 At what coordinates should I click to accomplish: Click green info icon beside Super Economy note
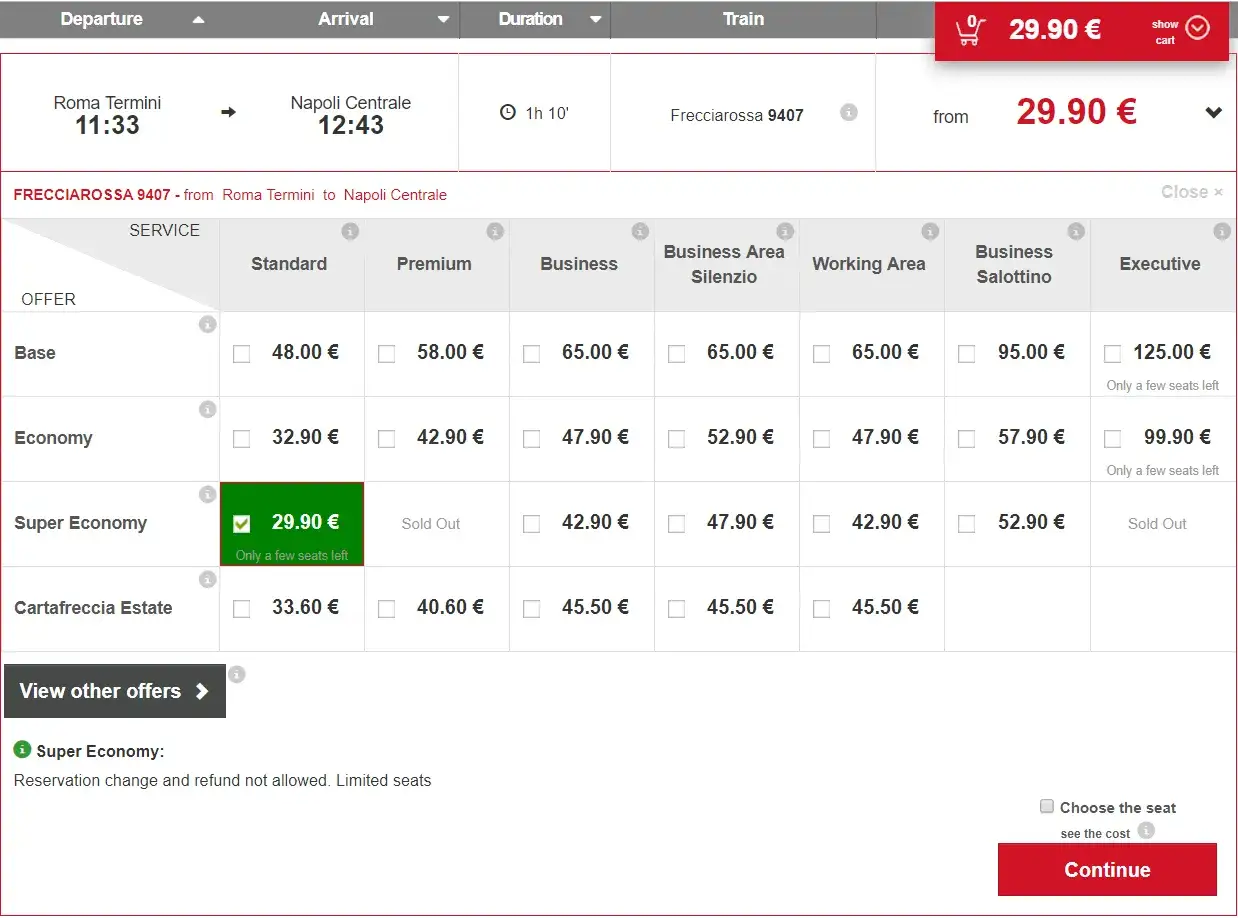tap(22, 749)
